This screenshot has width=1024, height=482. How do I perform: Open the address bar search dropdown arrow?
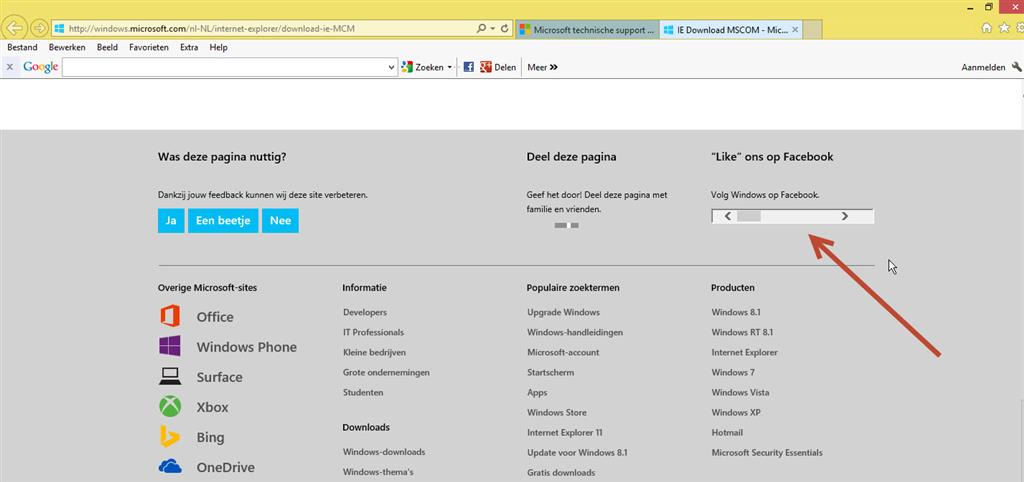click(x=491, y=29)
